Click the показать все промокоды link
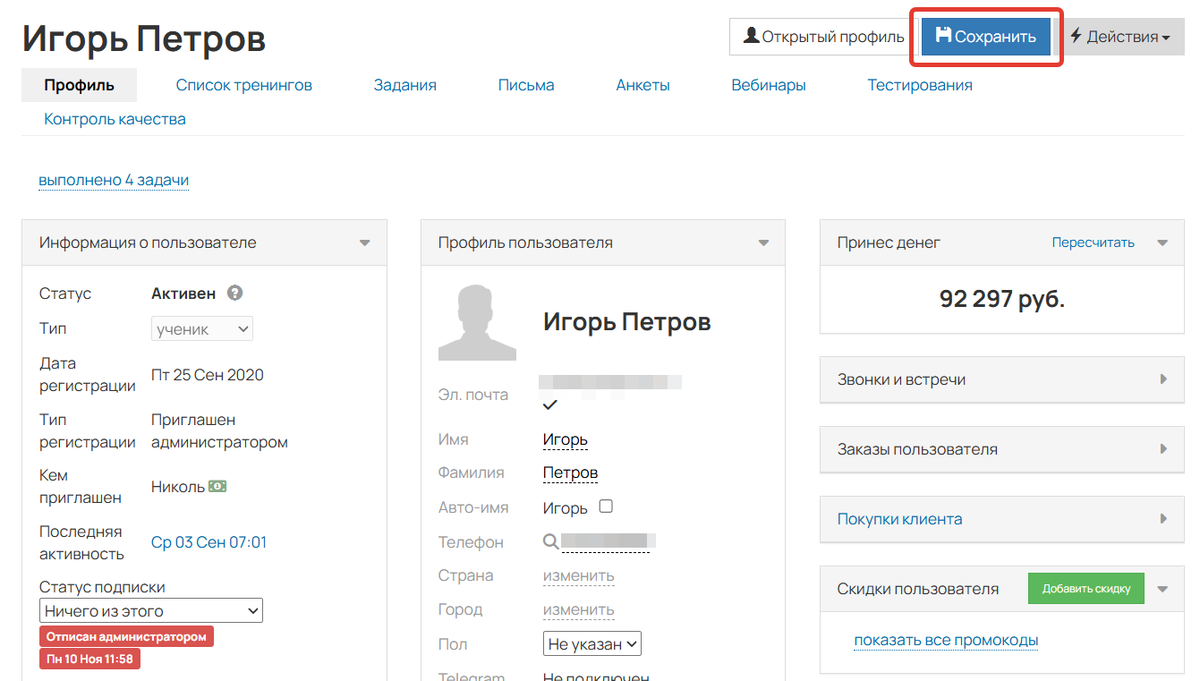Image resolution: width=1200 pixels, height=681 pixels. (x=945, y=641)
